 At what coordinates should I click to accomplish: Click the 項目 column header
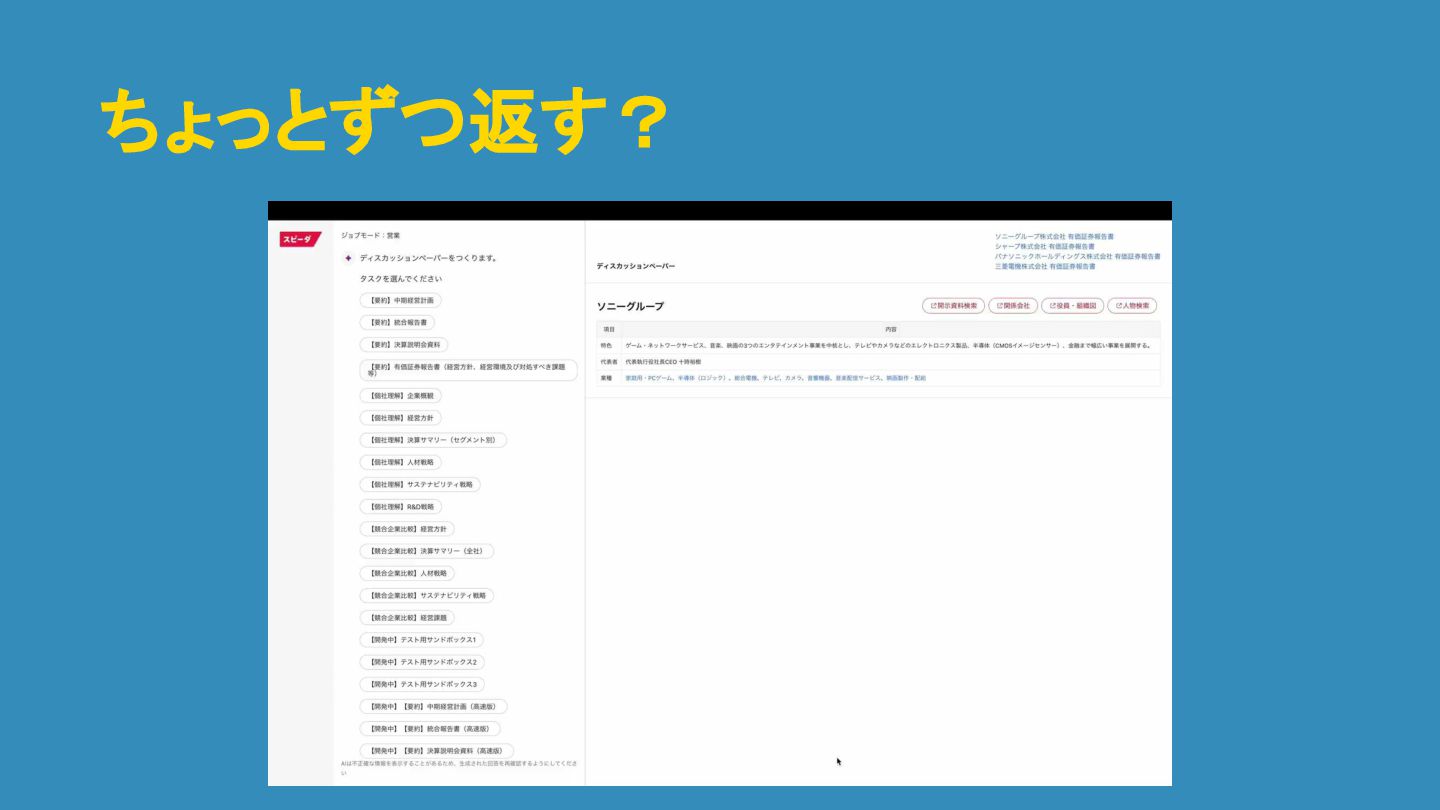click(609, 329)
